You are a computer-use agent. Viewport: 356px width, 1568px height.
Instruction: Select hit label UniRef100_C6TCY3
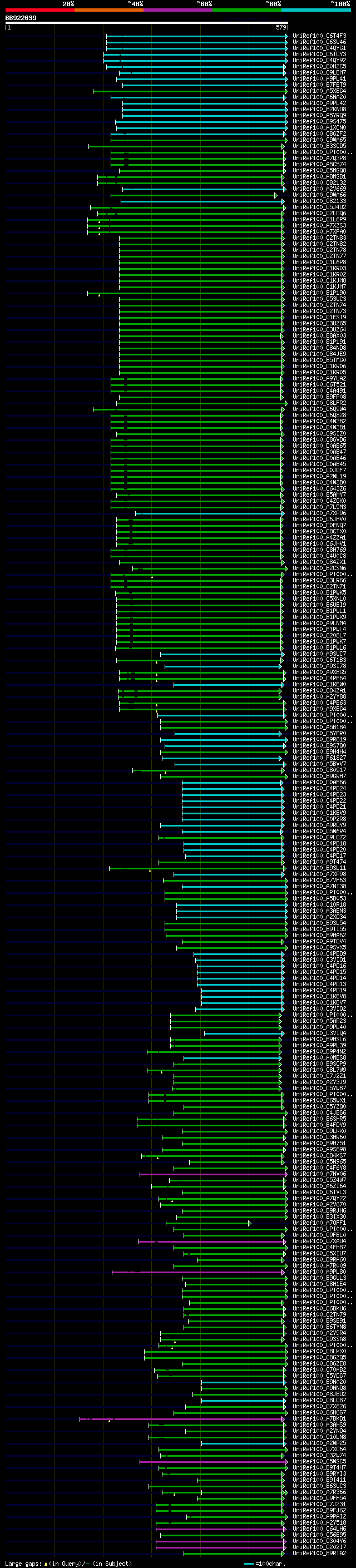[x=319, y=55]
